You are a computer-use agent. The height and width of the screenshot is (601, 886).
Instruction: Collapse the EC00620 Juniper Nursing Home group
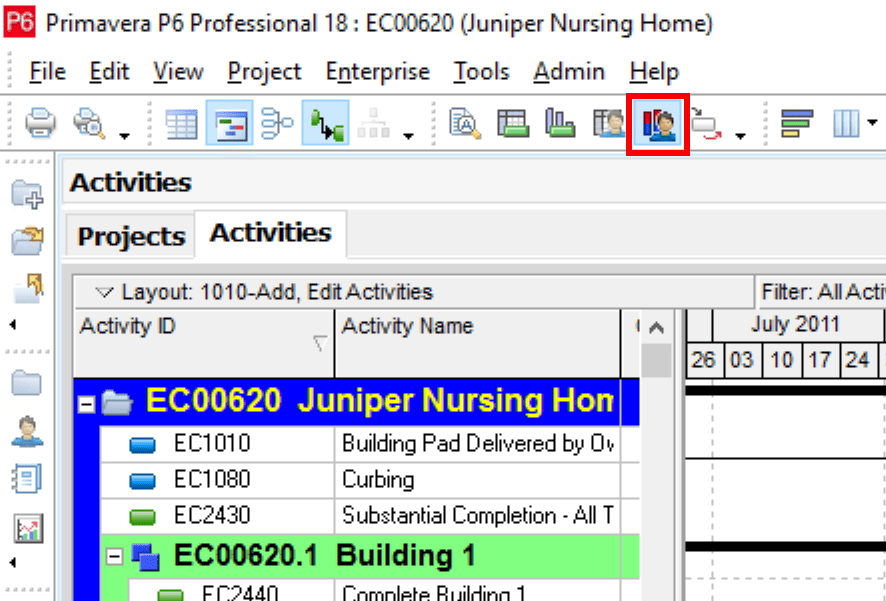point(87,404)
